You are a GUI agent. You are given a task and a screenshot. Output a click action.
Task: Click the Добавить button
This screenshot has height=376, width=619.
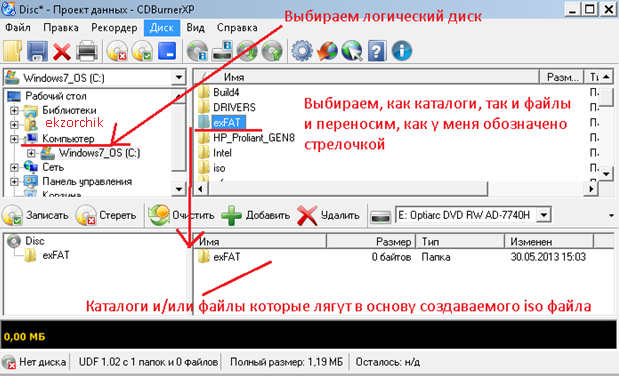click(x=255, y=215)
